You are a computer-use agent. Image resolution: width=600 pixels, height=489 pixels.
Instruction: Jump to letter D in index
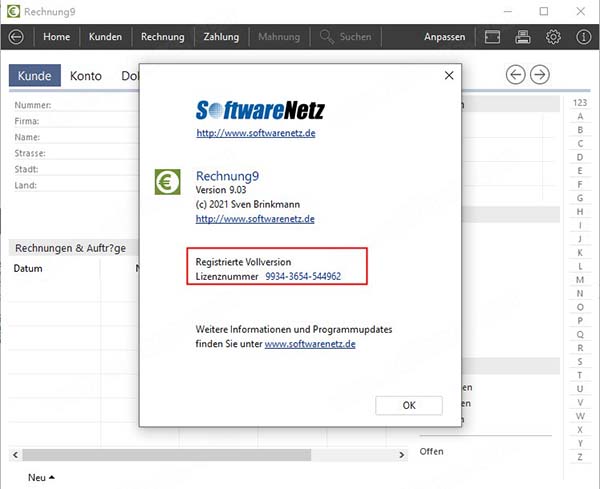[x=580, y=157]
